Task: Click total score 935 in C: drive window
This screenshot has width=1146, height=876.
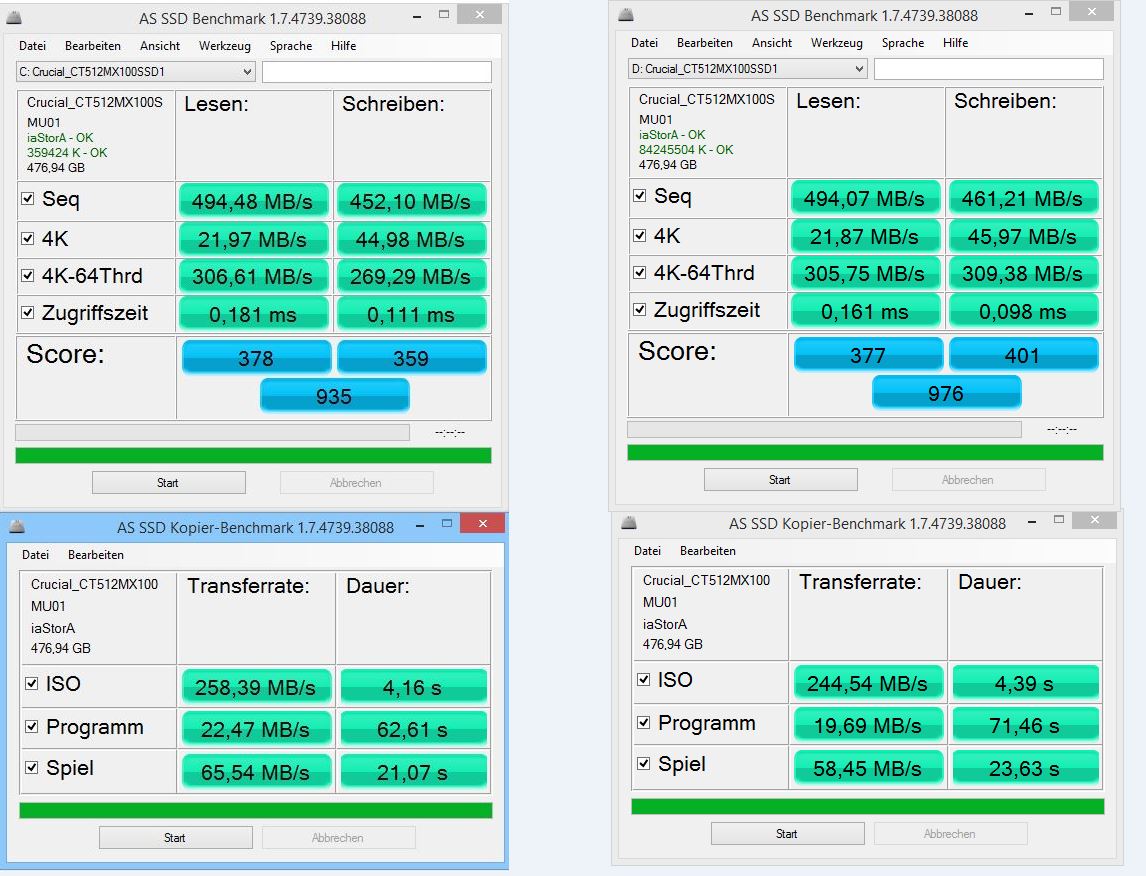Action: [x=335, y=396]
